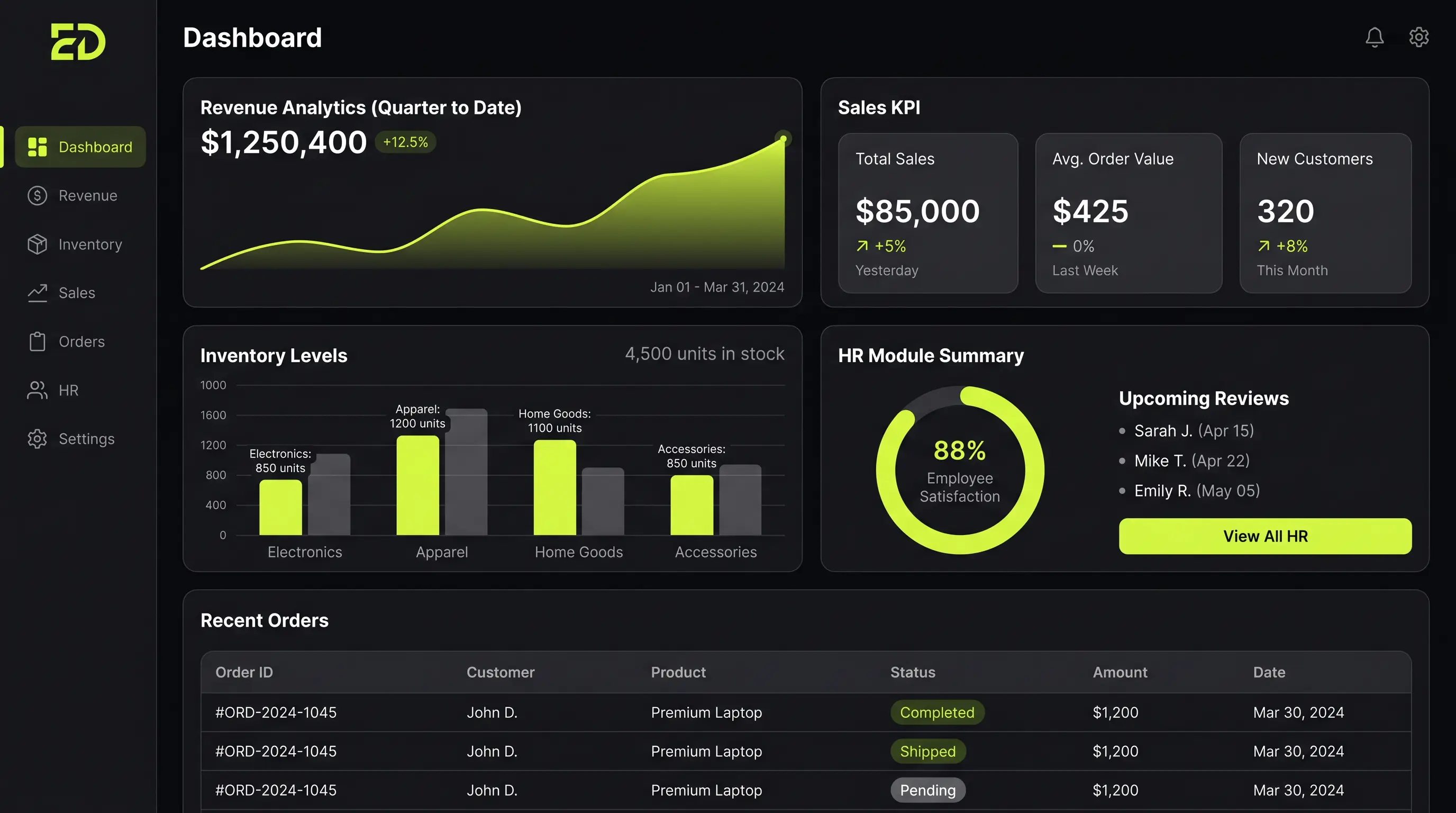The image size is (1456, 813).
Task: Click the Orders clipboard icon
Action: coord(38,341)
